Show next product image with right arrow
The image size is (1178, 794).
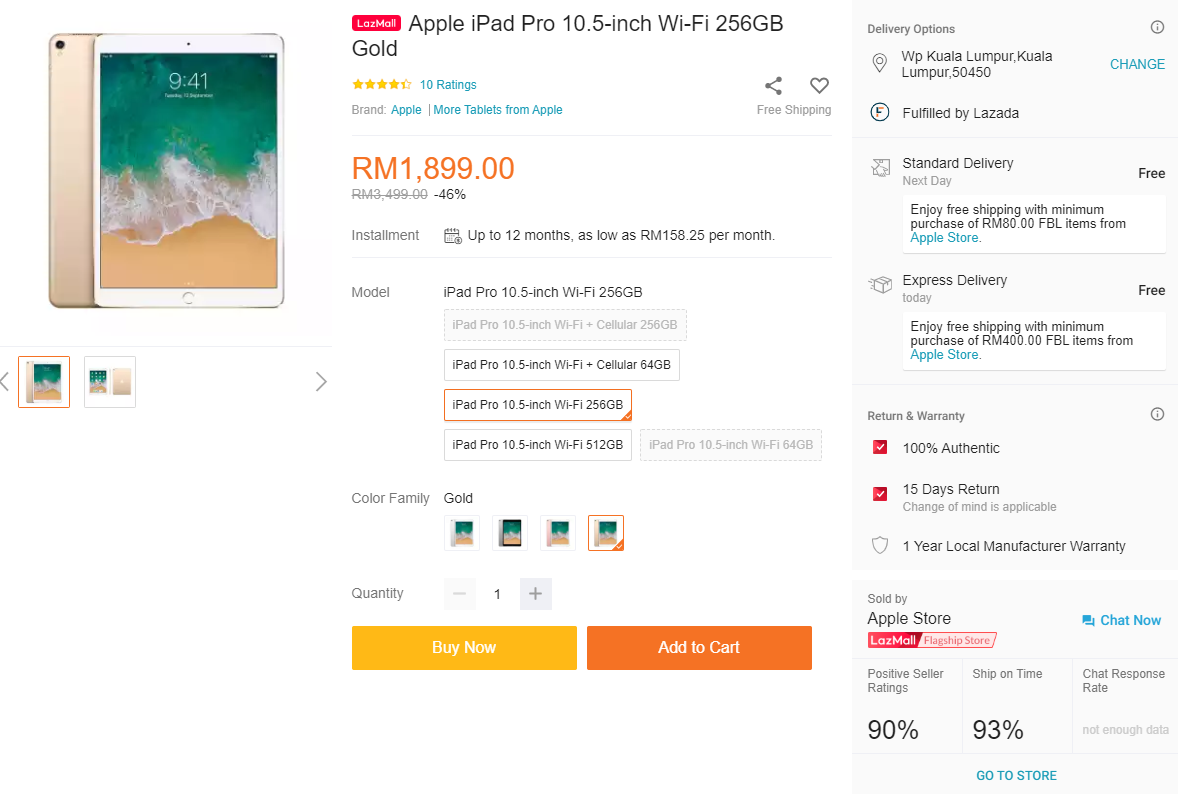(x=321, y=381)
